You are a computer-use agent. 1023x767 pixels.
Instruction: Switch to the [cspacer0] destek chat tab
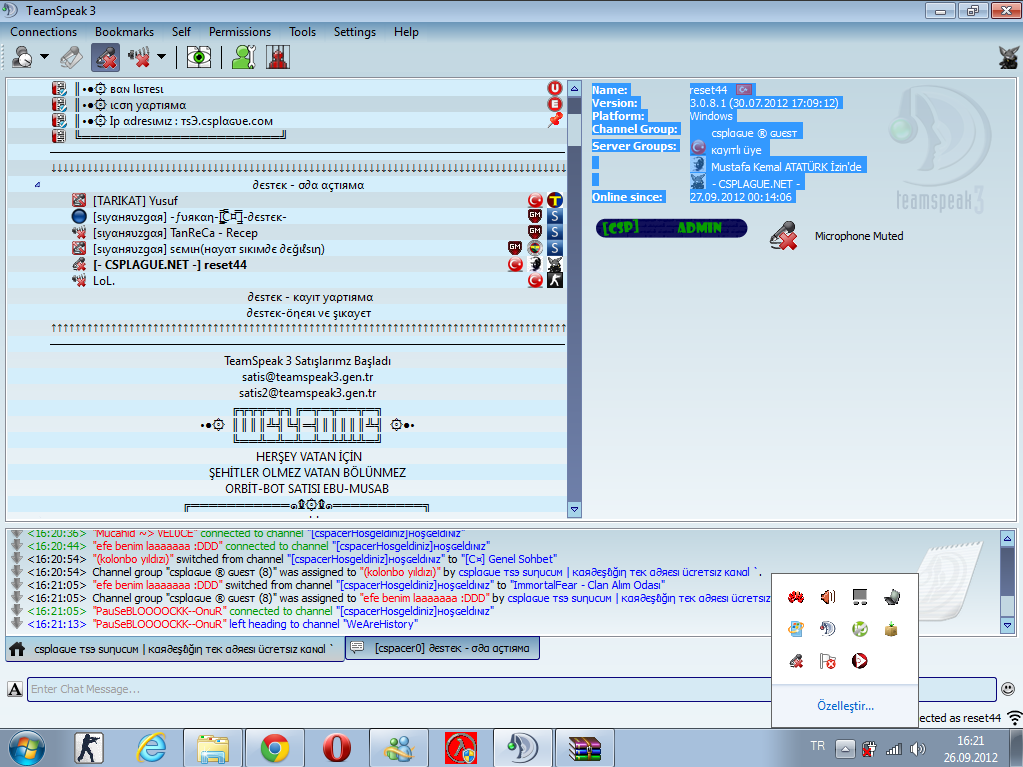point(443,648)
